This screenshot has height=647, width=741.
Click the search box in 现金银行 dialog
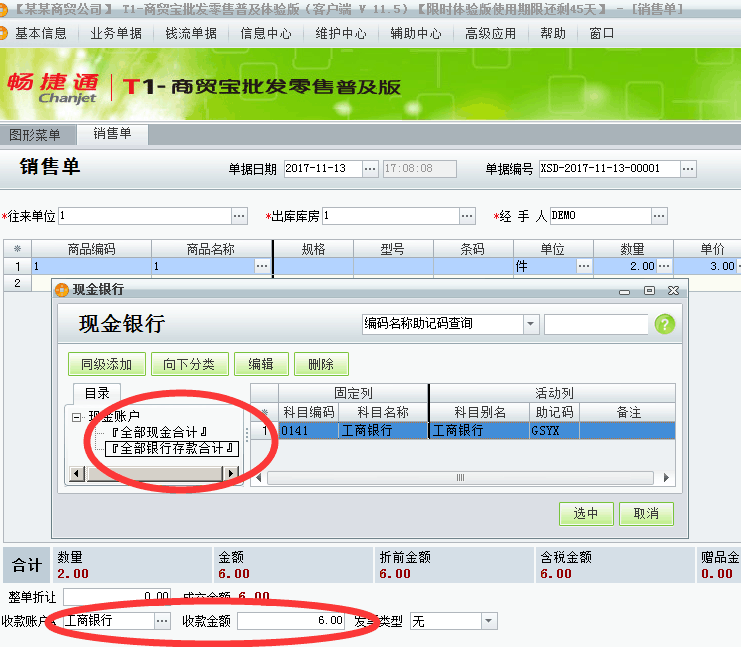tap(596, 324)
